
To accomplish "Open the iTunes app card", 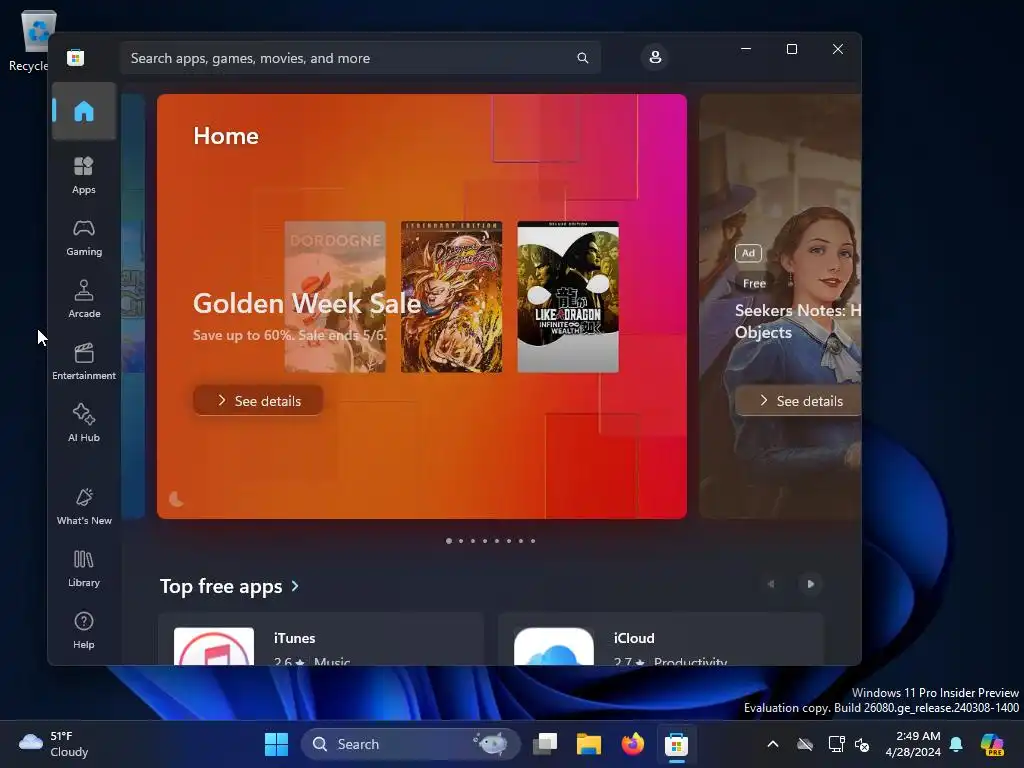I will point(321,639).
